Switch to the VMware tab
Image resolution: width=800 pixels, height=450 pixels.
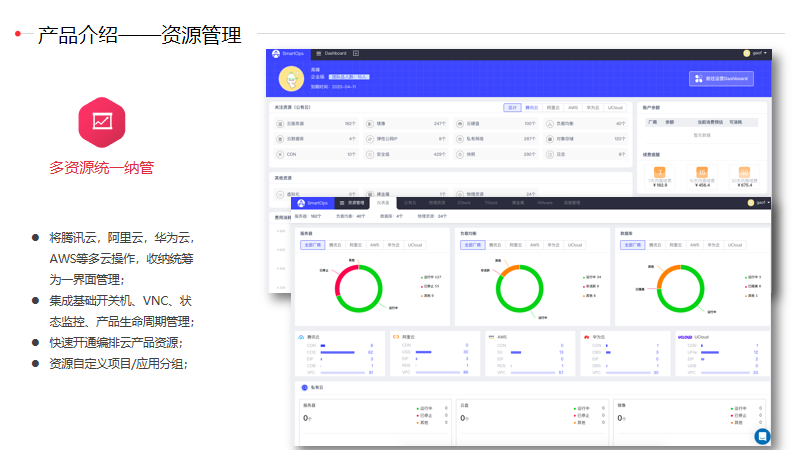[x=544, y=203]
